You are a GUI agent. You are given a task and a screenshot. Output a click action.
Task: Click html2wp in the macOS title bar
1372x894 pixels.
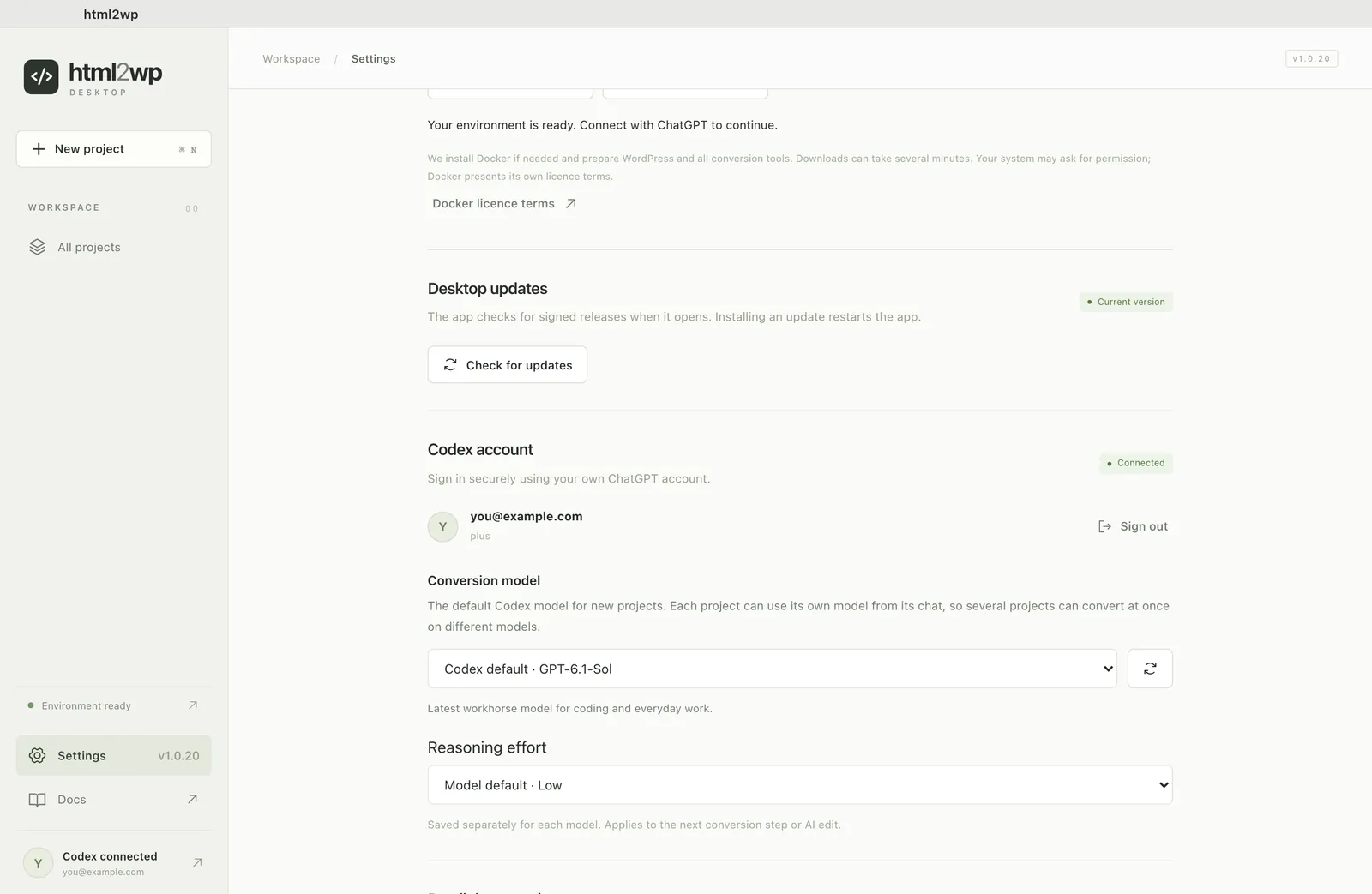(111, 14)
